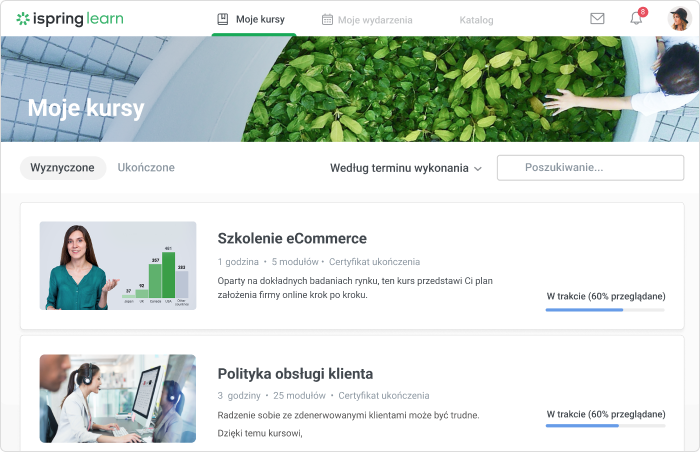Expand the Według terminu wykonania sort dropdown
Image resolution: width=700 pixels, height=452 pixels.
click(399, 168)
